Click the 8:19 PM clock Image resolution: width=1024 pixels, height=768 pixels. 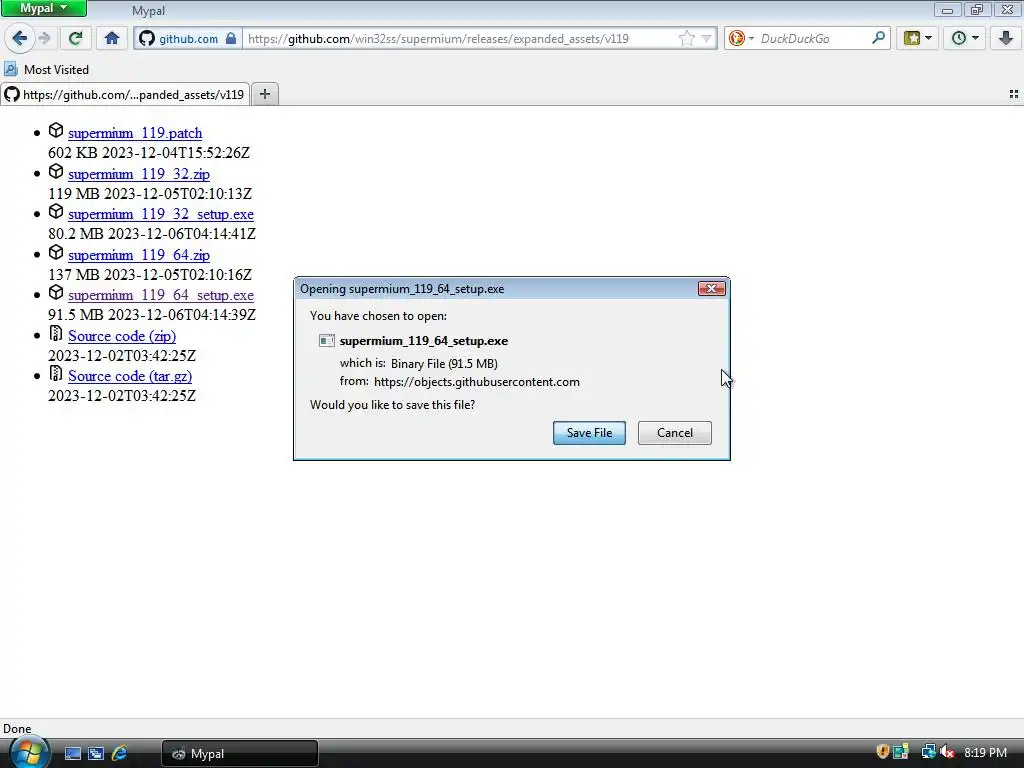(x=985, y=753)
